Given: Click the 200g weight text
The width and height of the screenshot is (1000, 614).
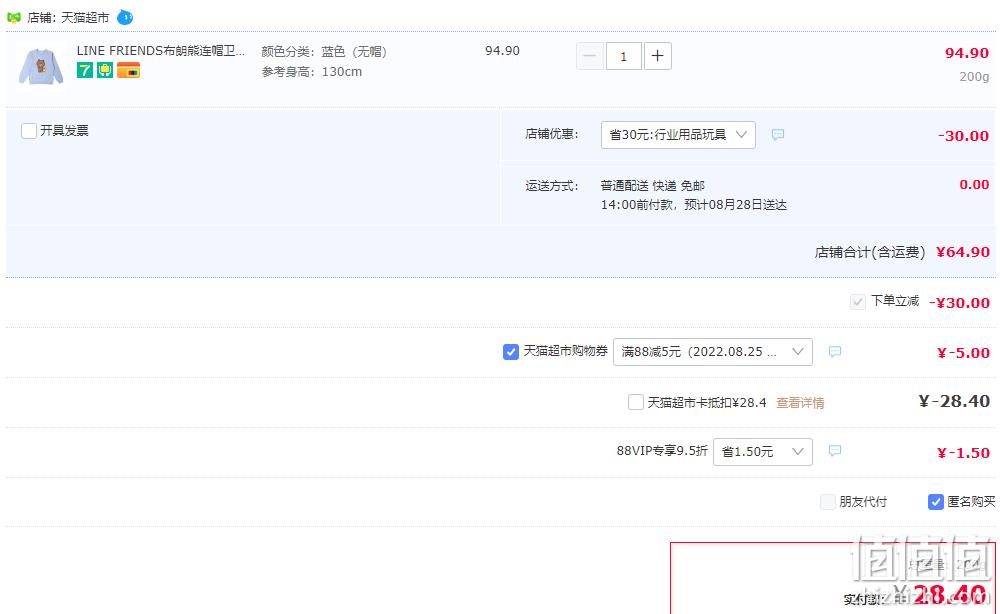Looking at the screenshot, I should [974, 77].
